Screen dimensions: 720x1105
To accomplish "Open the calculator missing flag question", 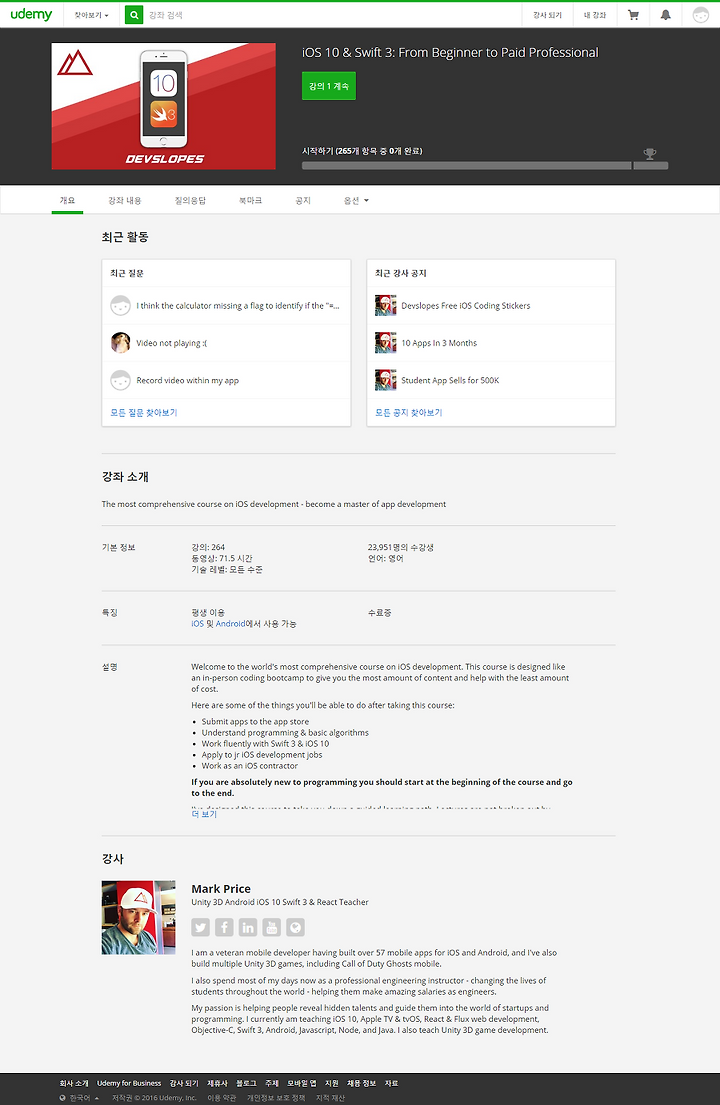I will click(238, 306).
